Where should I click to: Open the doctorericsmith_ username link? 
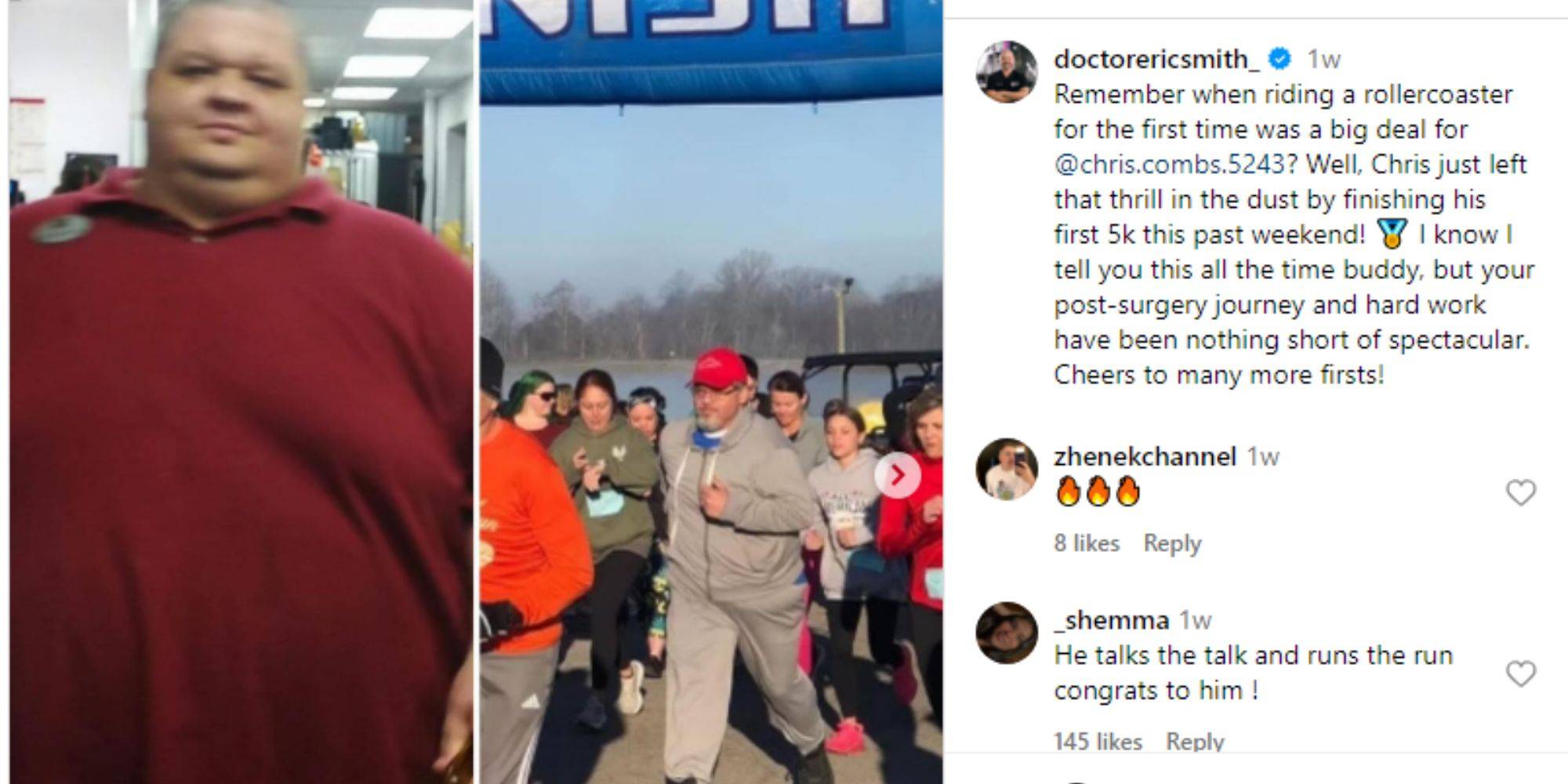pos(1156,59)
